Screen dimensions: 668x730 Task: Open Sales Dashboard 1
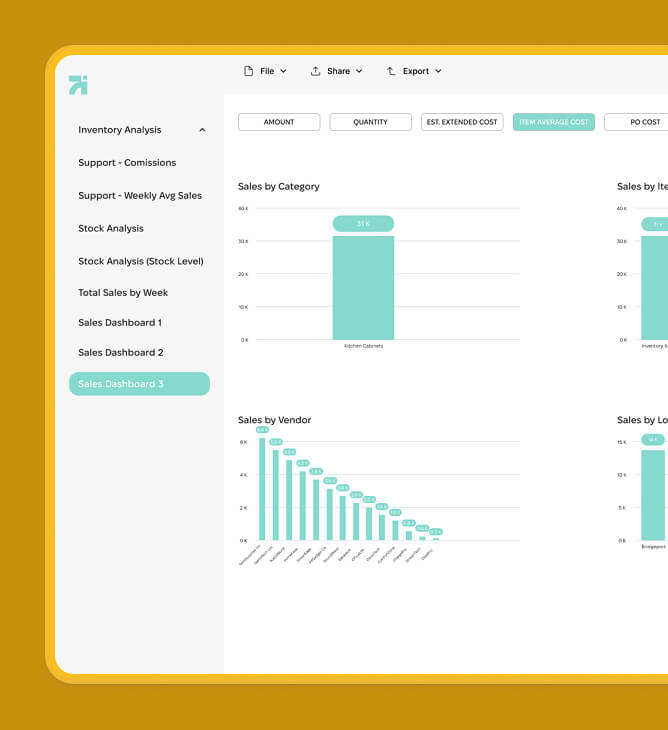[120, 323]
